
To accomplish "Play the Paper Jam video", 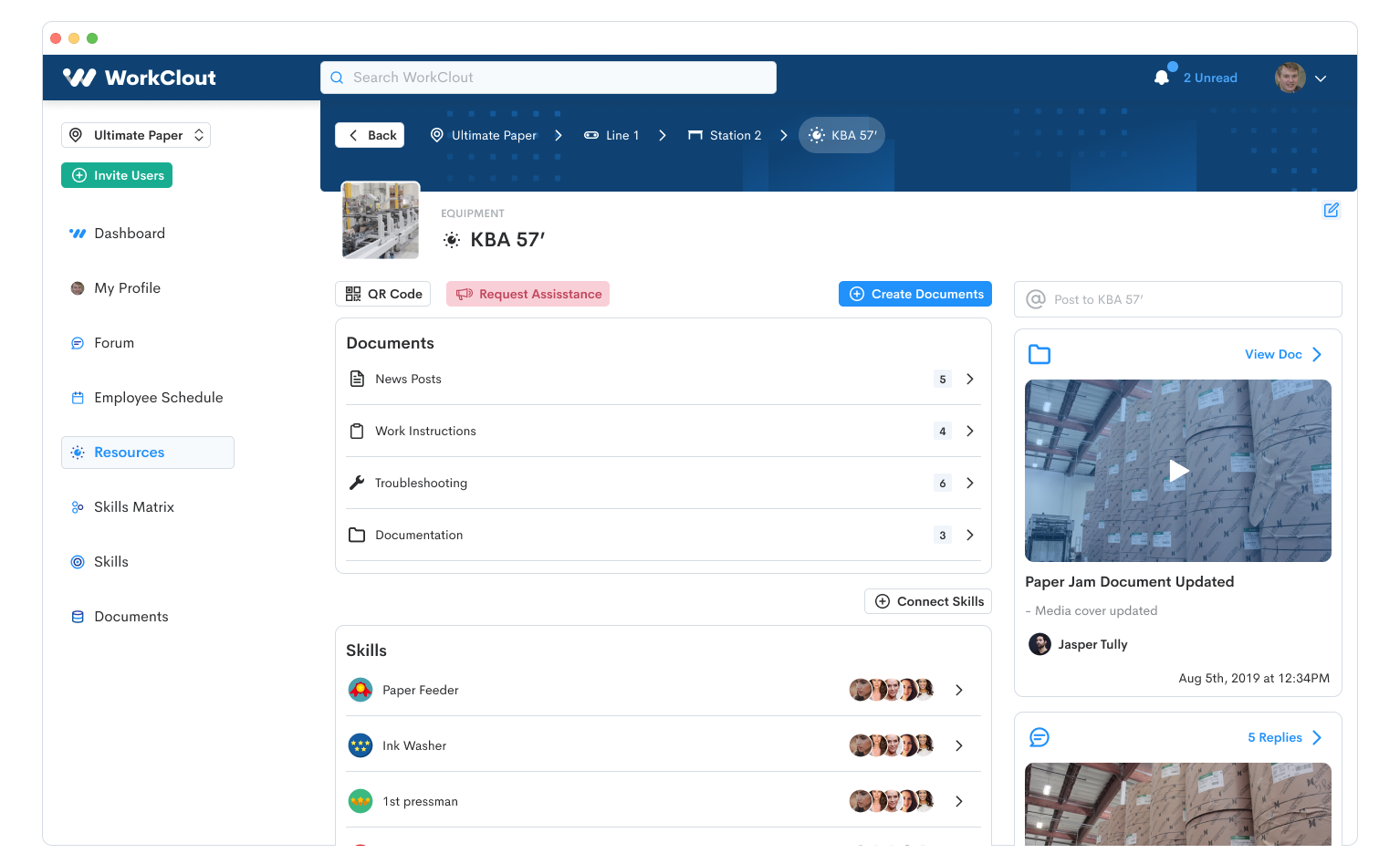I will (1178, 470).
